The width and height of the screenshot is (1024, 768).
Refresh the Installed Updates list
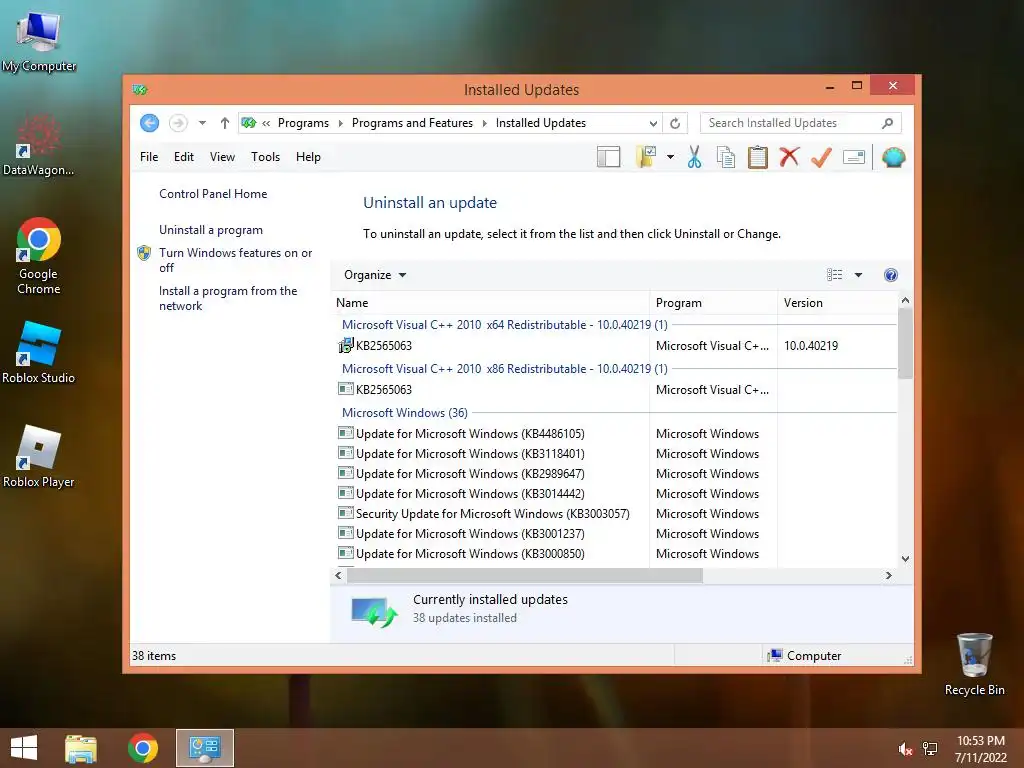pyautogui.click(x=675, y=123)
